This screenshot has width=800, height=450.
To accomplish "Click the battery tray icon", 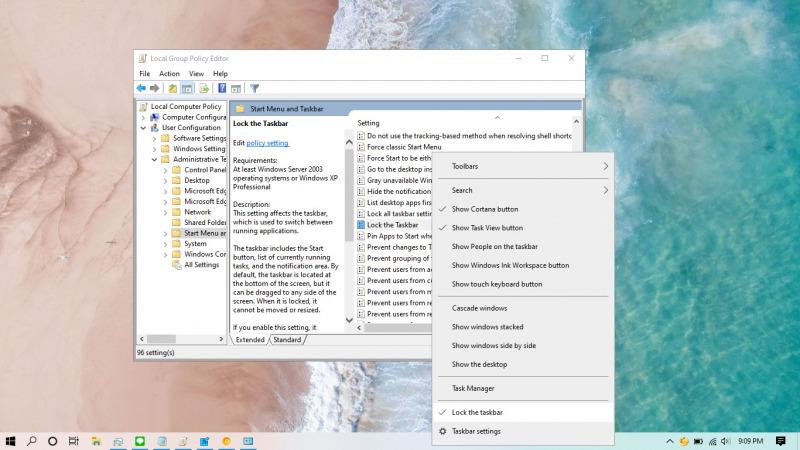I will coord(698,441).
